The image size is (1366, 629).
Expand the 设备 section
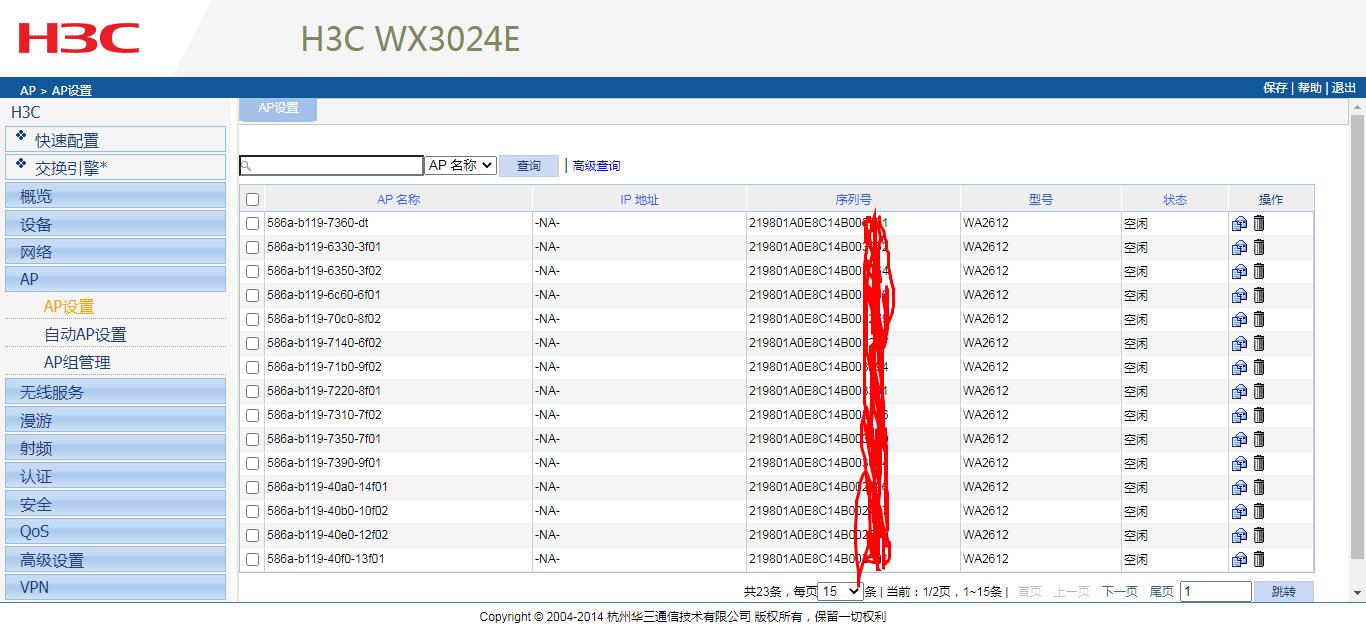116,224
